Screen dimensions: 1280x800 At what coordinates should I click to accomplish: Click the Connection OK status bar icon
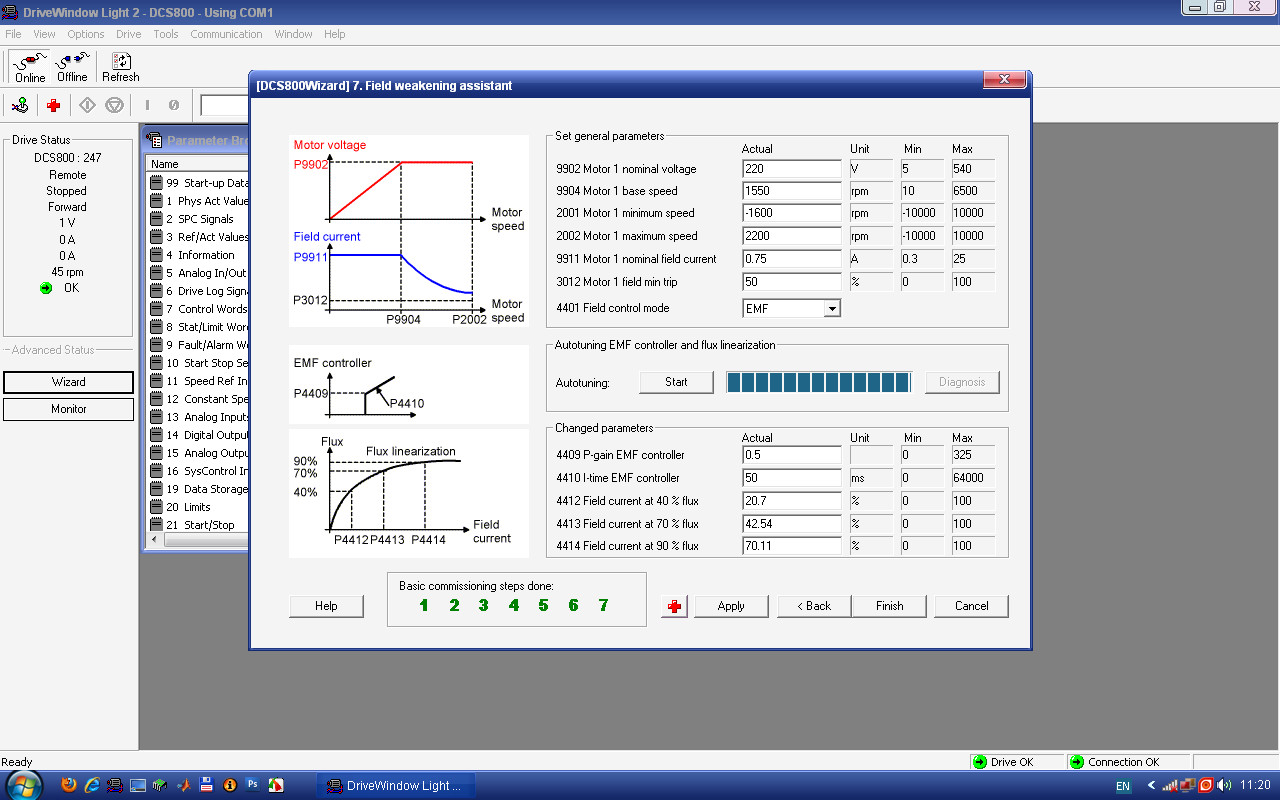coord(1076,762)
